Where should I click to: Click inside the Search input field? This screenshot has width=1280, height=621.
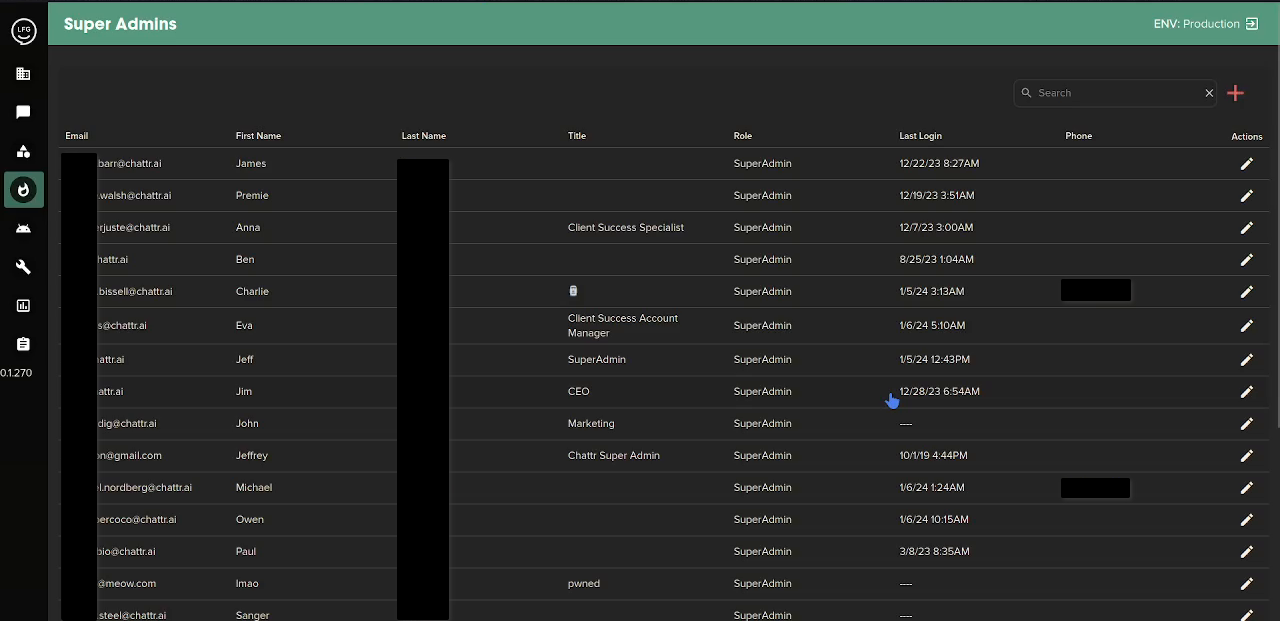[x=1110, y=93]
